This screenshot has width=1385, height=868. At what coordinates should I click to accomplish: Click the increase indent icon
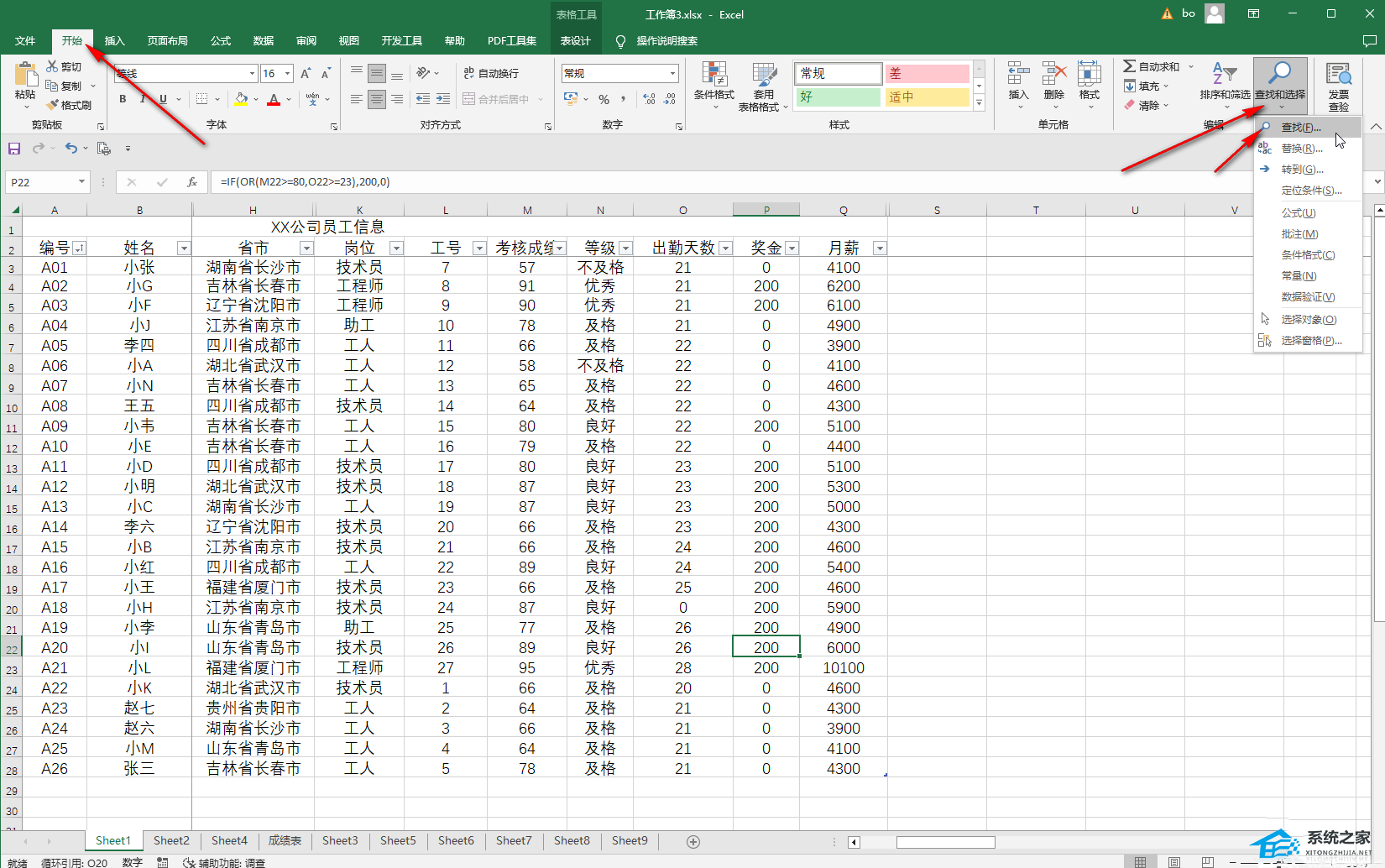click(443, 99)
